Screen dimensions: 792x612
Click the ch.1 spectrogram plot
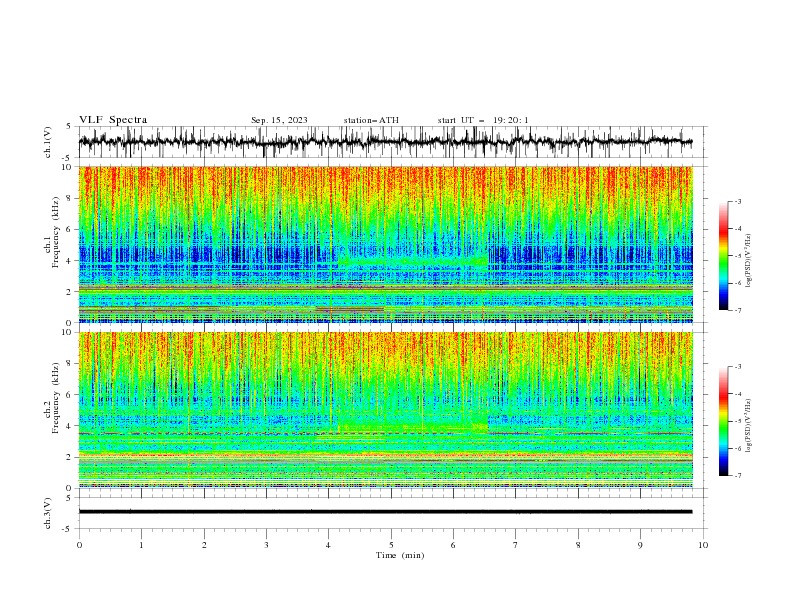click(x=386, y=244)
